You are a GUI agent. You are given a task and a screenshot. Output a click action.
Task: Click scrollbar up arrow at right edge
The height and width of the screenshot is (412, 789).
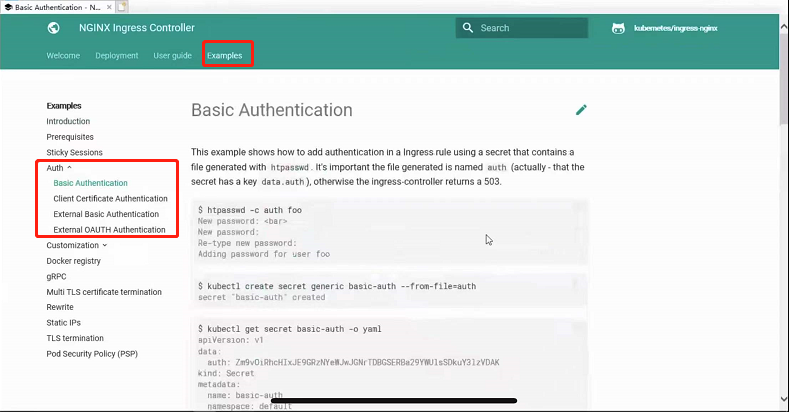(783, 26)
